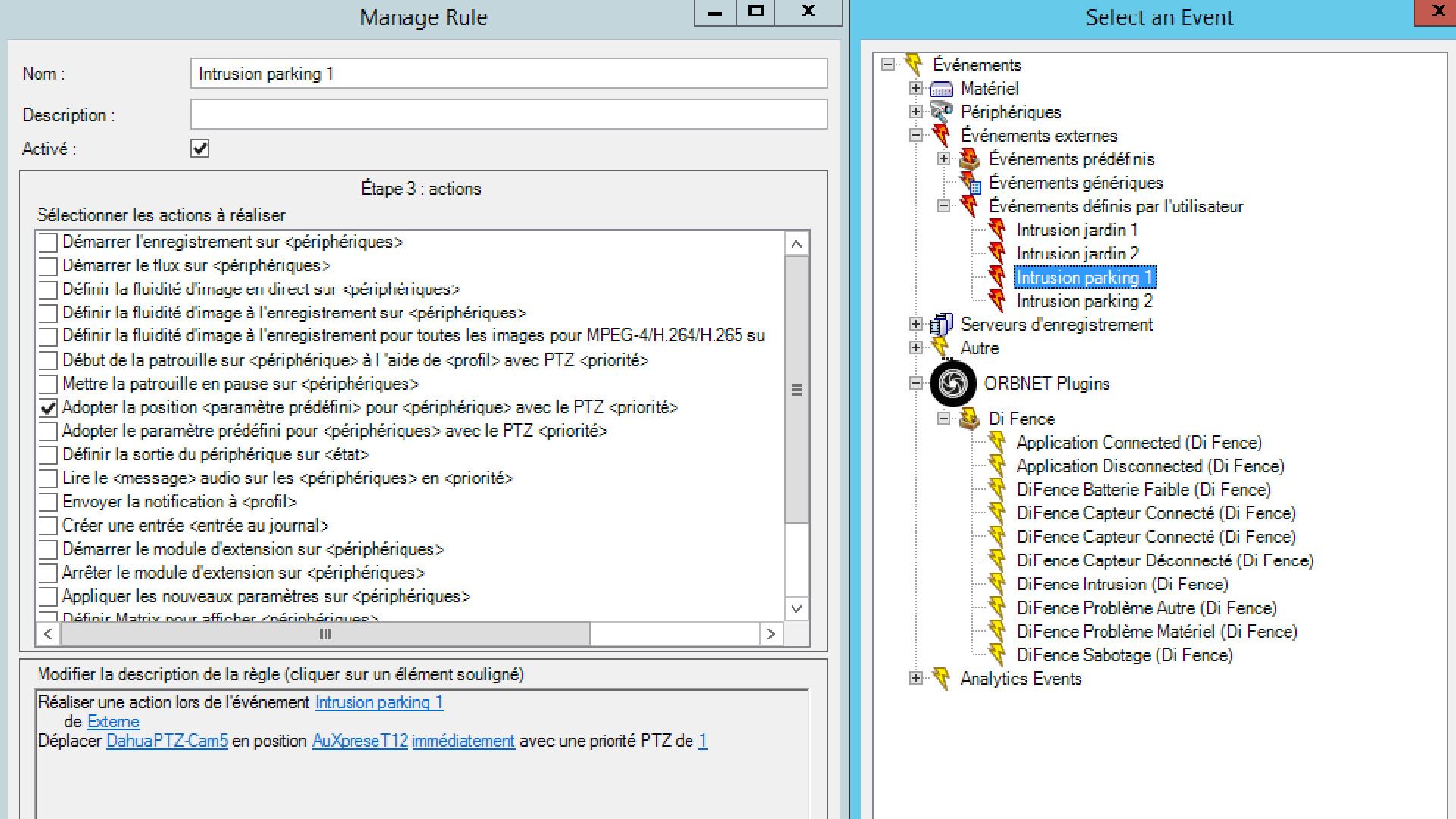The height and width of the screenshot is (819, 1456).
Task: Click the DiFence Capteur Déconnecté icon
Action: [997, 560]
